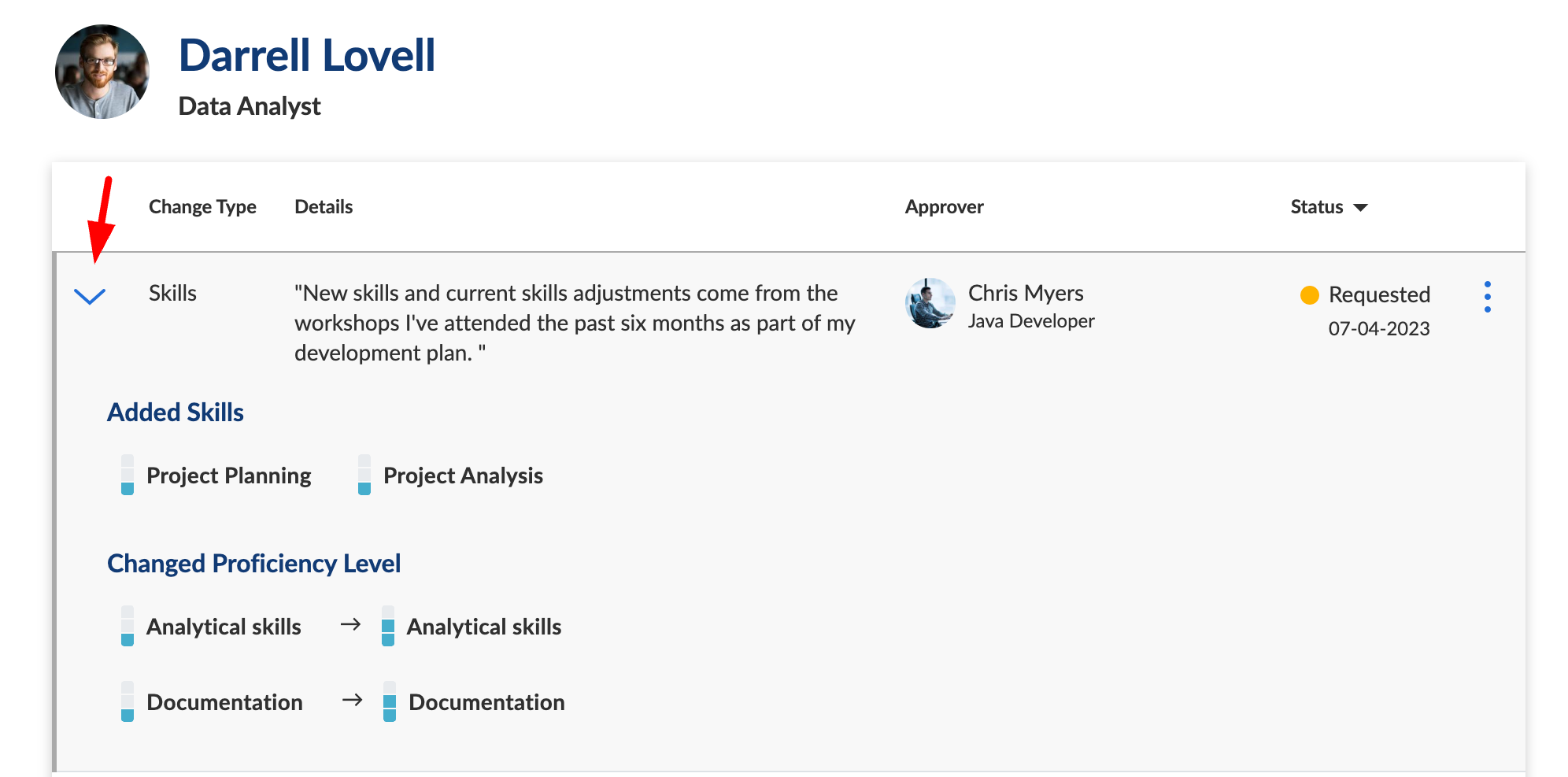Select the Added Skills section heading
Viewport: 1568px width, 777px height.
(x=176, y=413)
